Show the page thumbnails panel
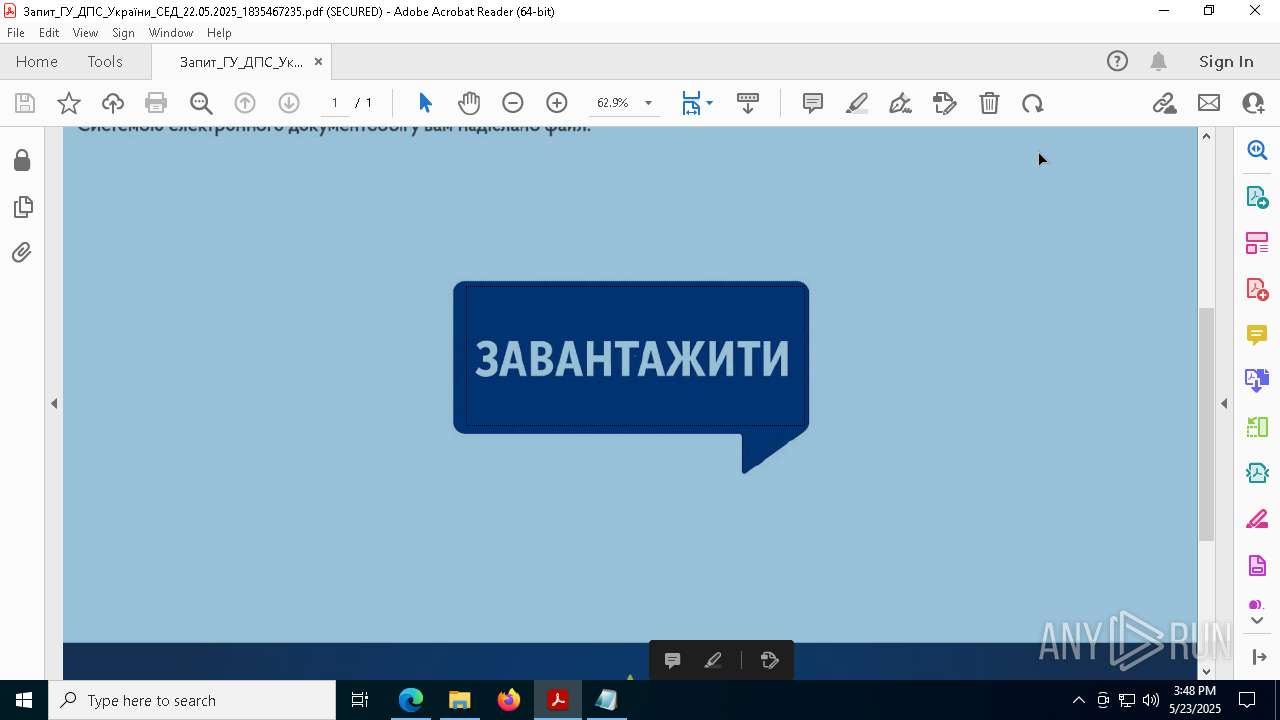This screenshot has height=720, width=1280. pyautogui.click(x=22, y=206)
